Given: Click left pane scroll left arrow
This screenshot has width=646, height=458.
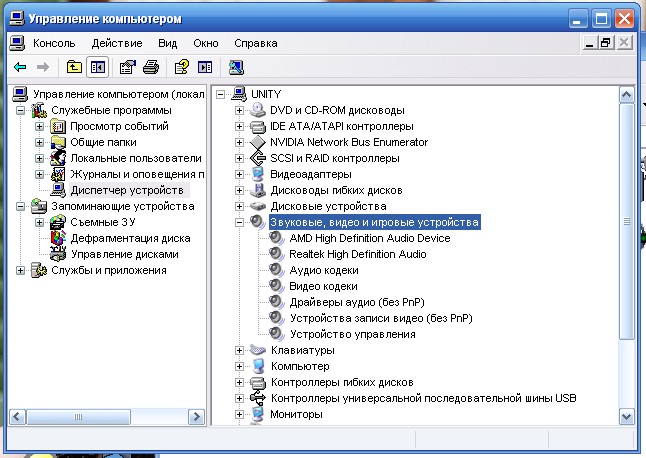Looking at the screenshot, I should click(17, 417).
